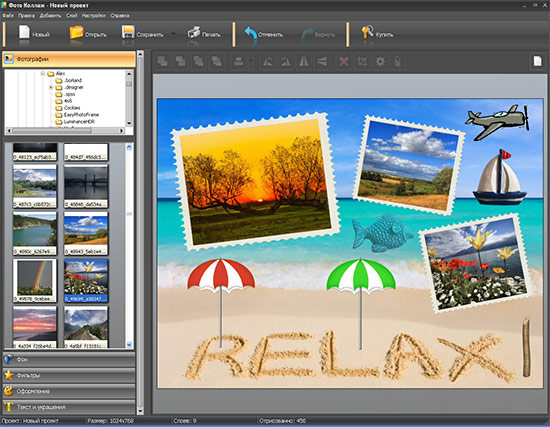This screenshot has width=550, height=427.
Task: Move layer one level down icon
Action: pos(216,61)
